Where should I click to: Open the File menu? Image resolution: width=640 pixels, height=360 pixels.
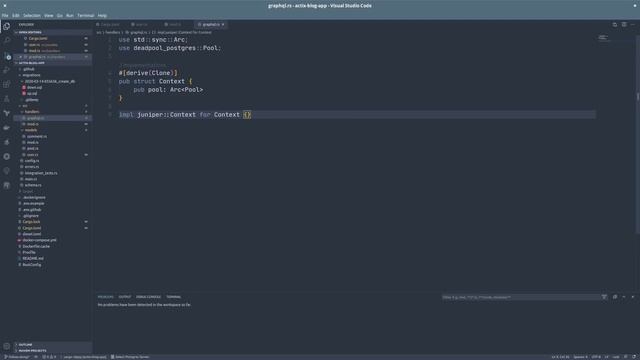coord(5,16)
